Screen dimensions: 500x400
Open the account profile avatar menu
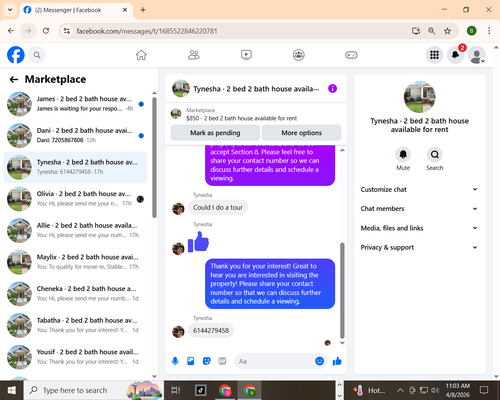pos(477,55)
